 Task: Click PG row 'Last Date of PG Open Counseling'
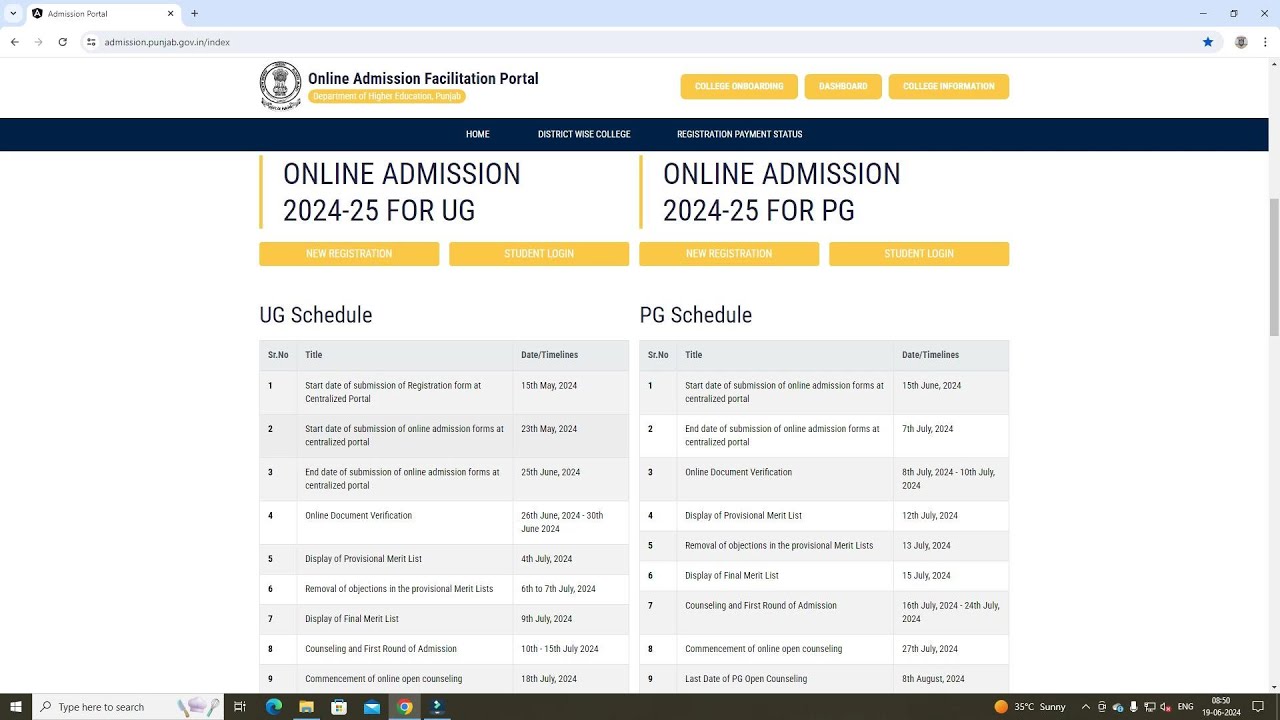click(824, 679)
